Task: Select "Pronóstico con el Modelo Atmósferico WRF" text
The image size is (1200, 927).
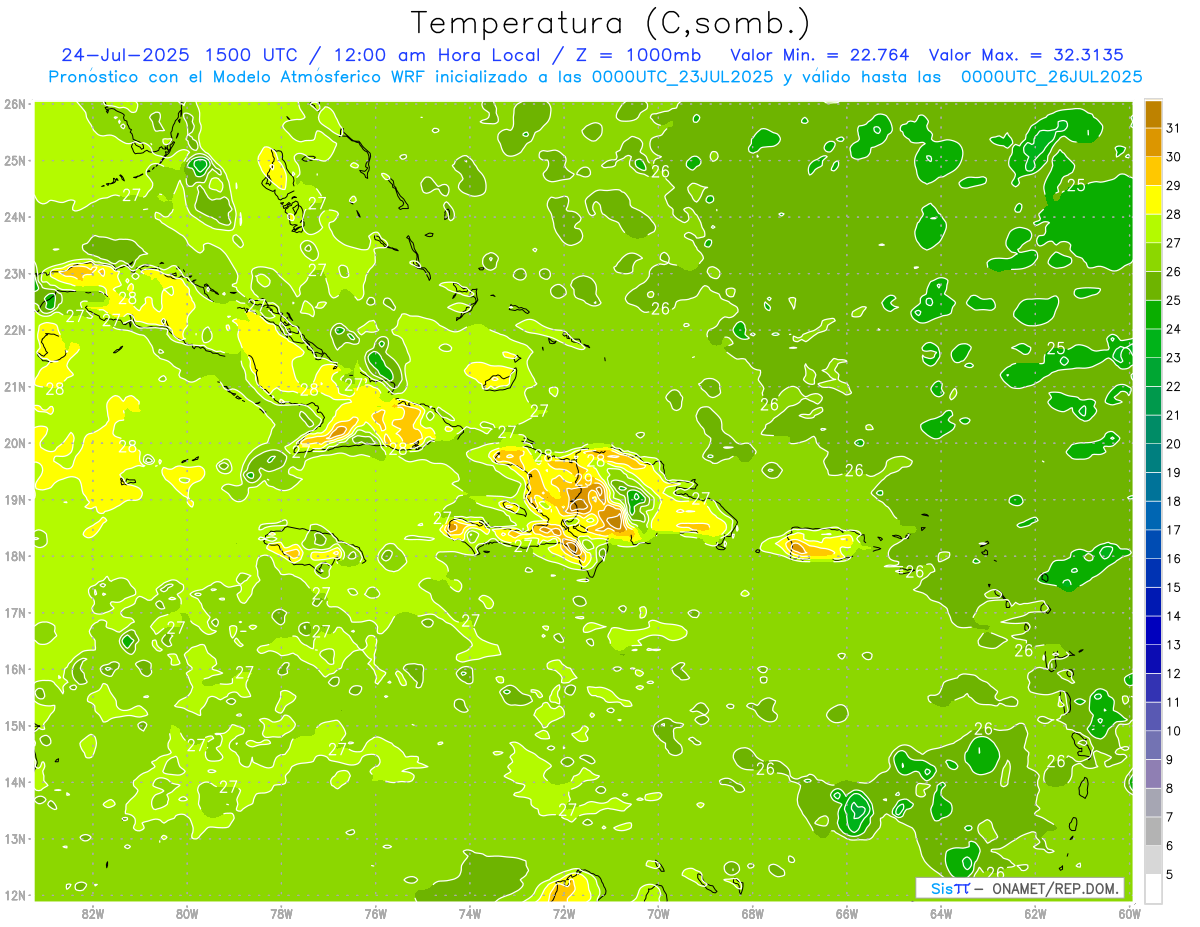Action: 239,77
